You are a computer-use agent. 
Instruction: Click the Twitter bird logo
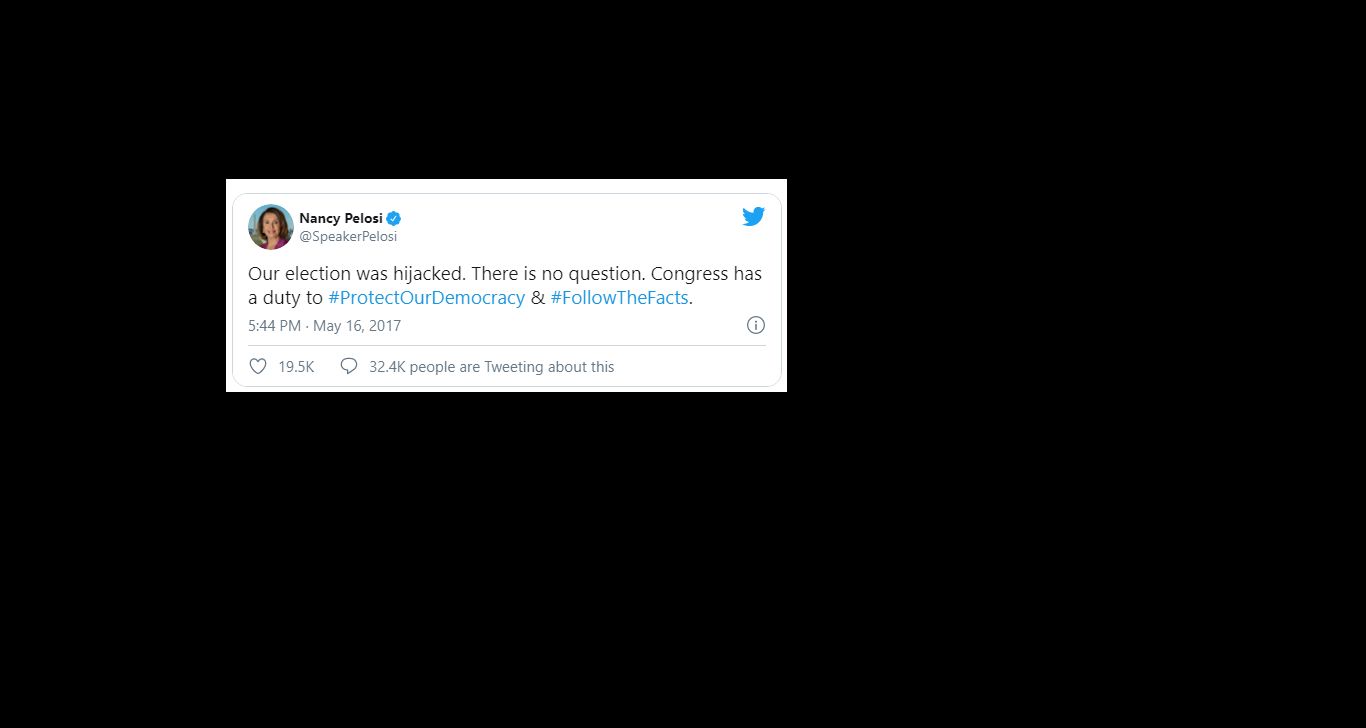pyautogui.click(x=753, y=216)
